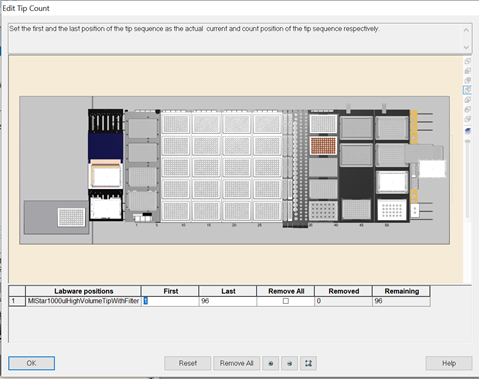Select MlStar1000ulHighVolumeTipWithFilter labware row

(x=83, y=301)
